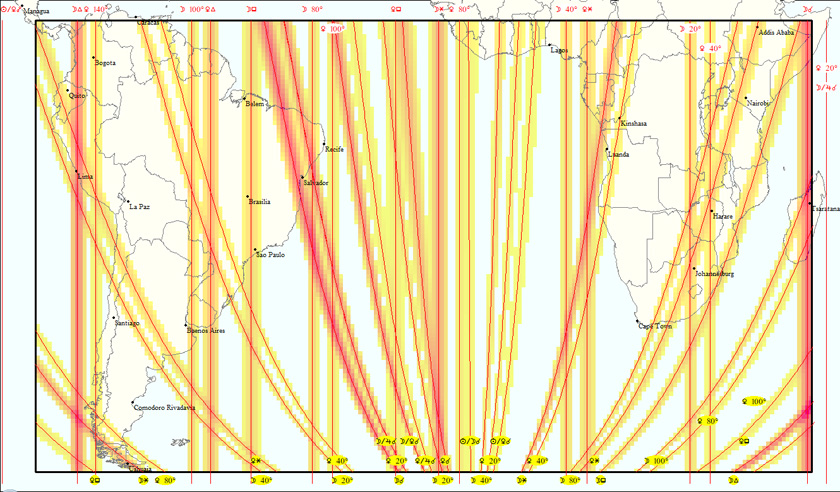Select the Johannesburg label
The image size is (840, 492).
[714, 273]
